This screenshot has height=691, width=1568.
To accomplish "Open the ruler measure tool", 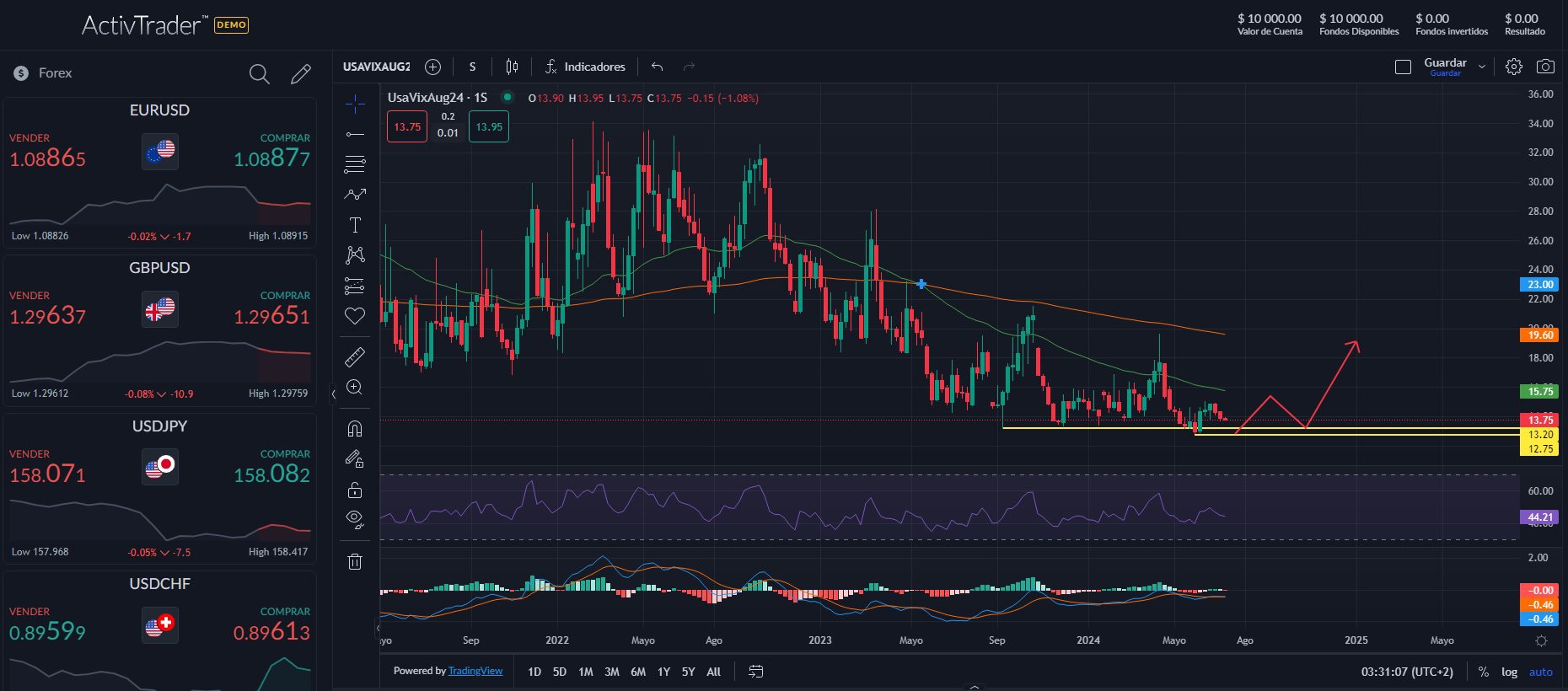I will (355, 357).
